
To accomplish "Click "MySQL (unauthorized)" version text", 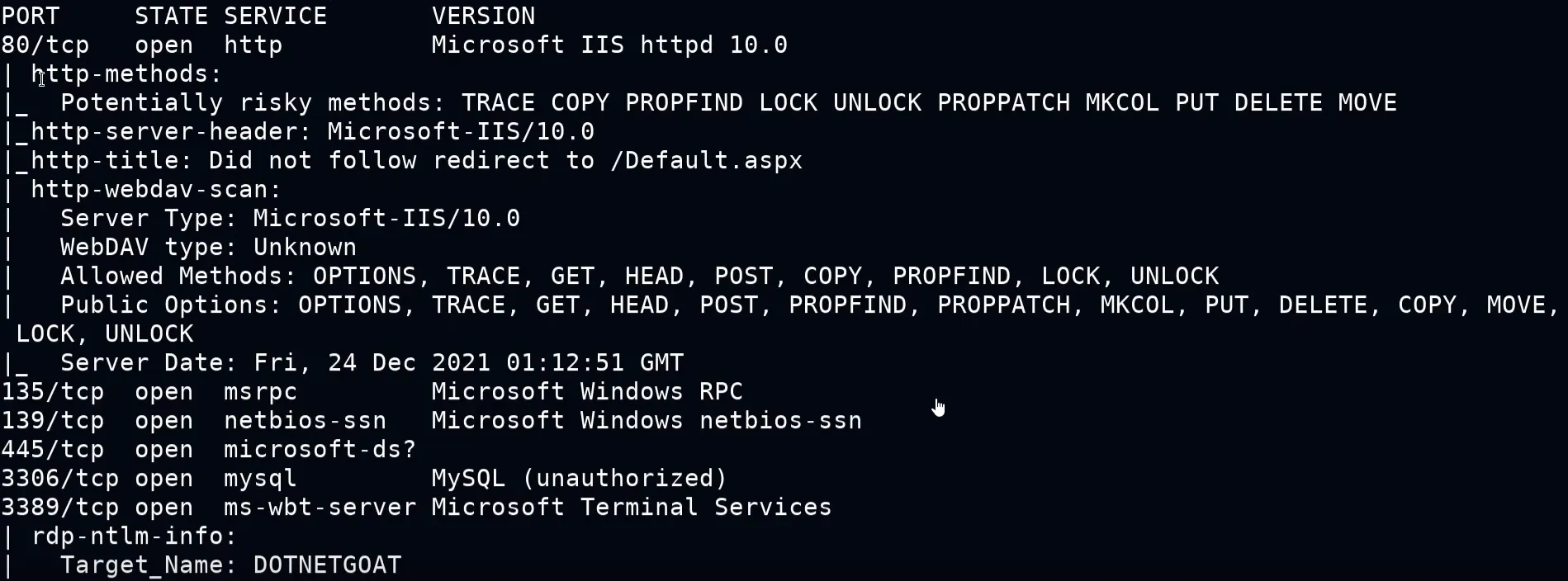I will coord(579,479).
